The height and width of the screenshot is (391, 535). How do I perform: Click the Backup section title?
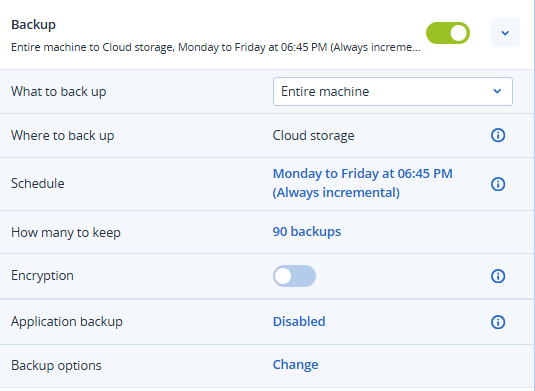coord(33,25)
